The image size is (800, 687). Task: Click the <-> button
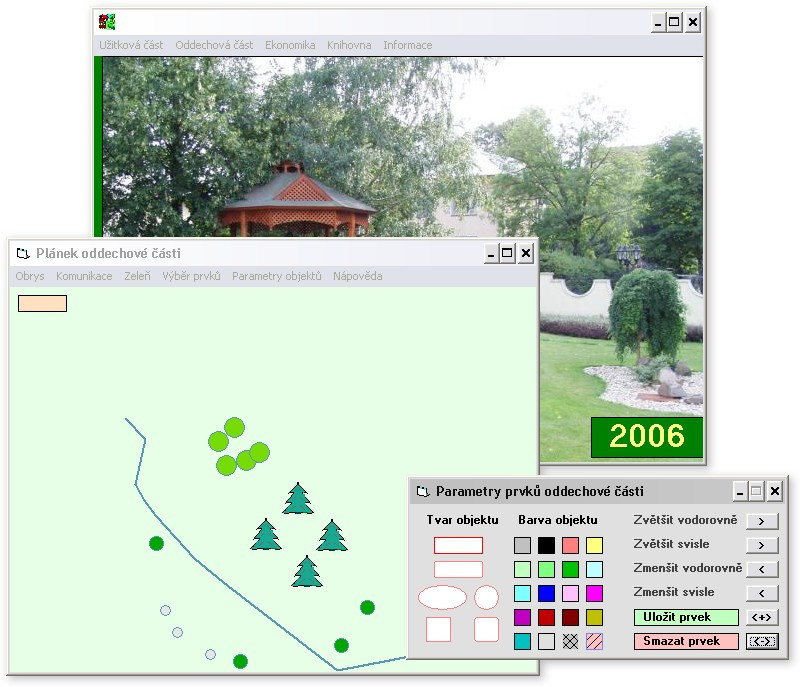[762, 641]
